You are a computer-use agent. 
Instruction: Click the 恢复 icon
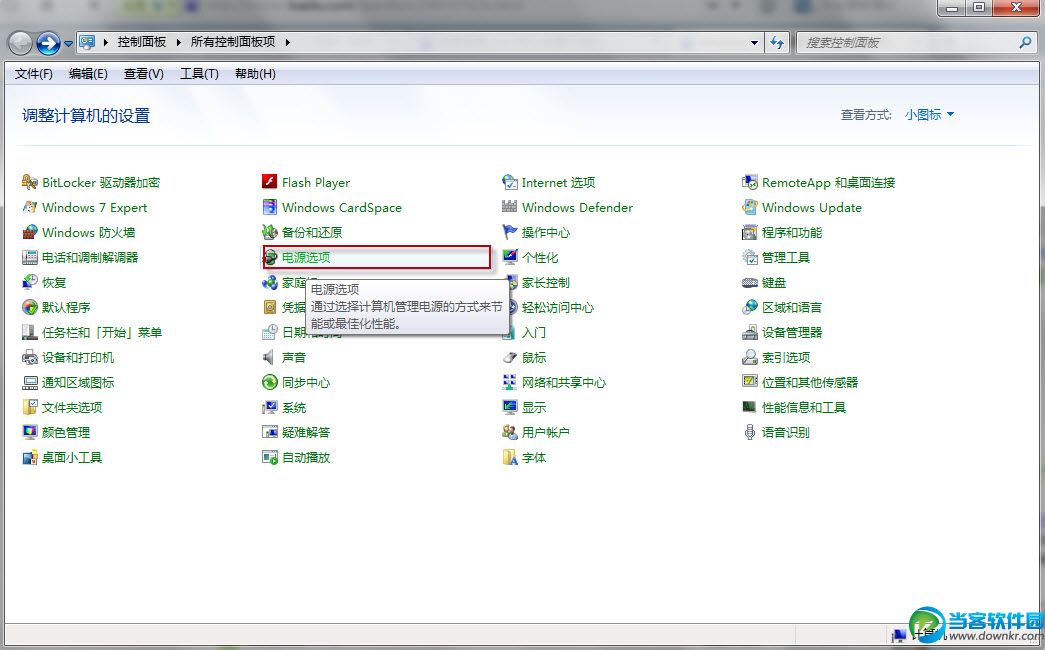pyautogui.click(x=29, y=282)
